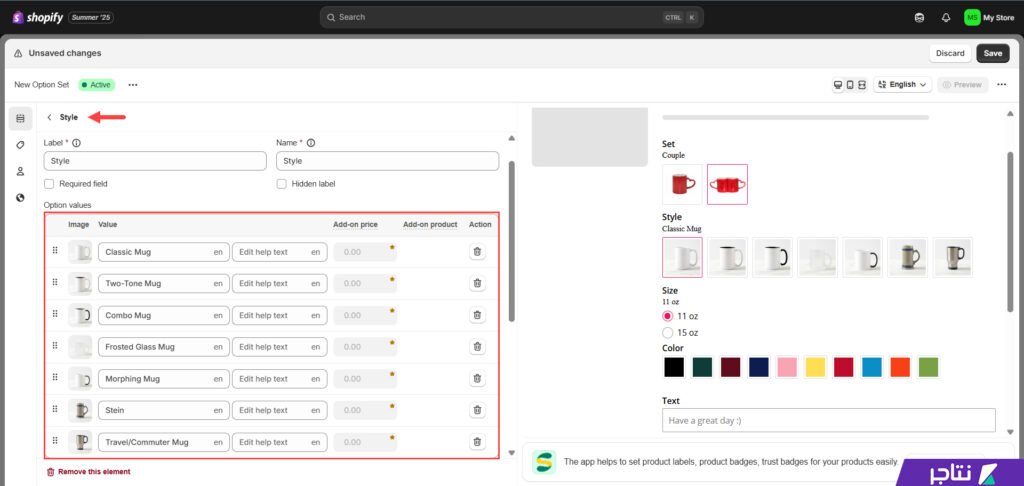Edit help text for Two-Tone Mug
Viewport: 1024px width, 486px height.
tap(280, 283)
